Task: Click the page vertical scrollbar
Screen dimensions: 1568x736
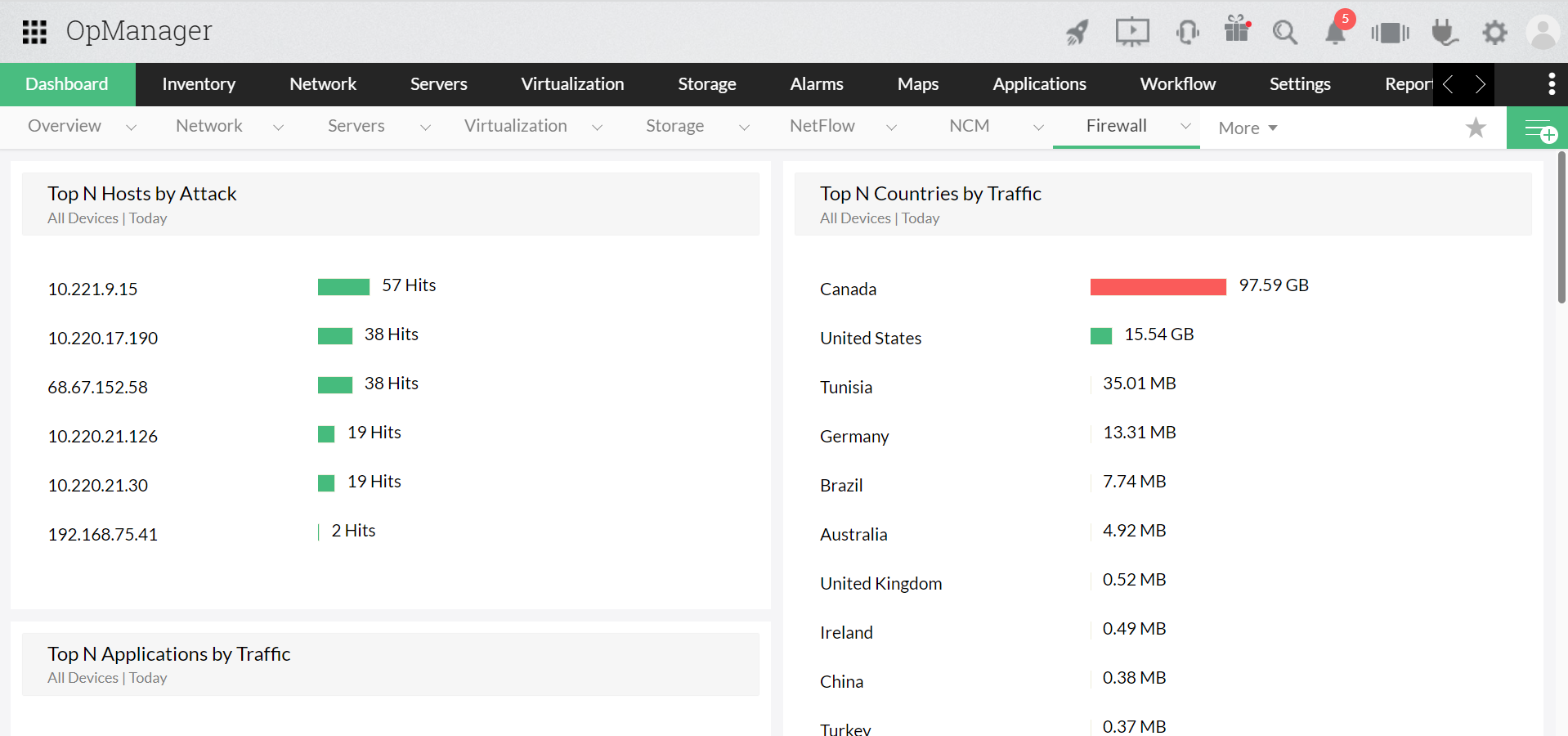Action: pyautogui.click(x=1561, y=229)
